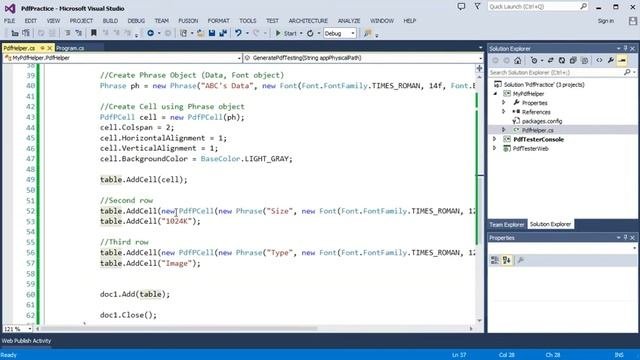Click the feedback speech bubble icon
Viewport: 640px width, 360px height.
click(461, 7)
